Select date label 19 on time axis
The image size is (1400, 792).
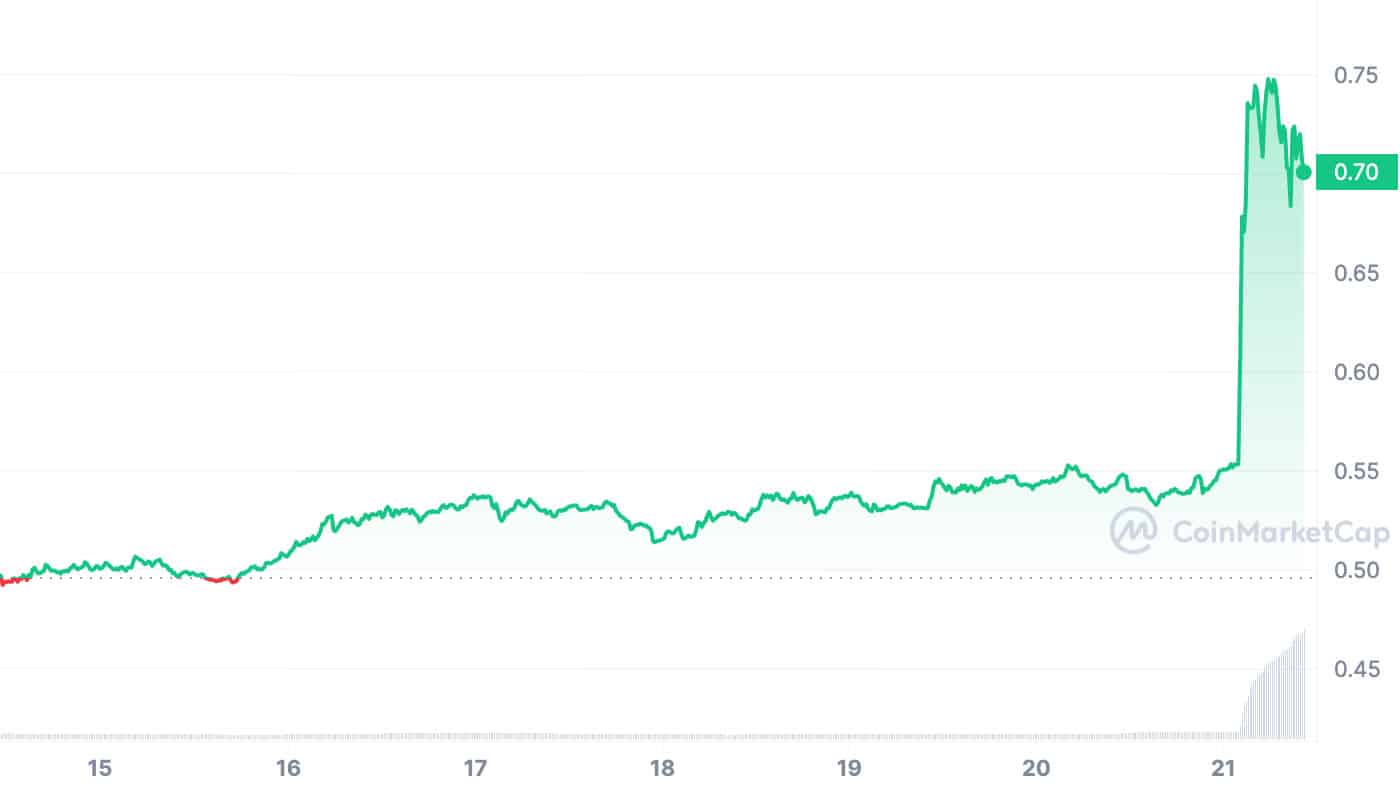849,768
